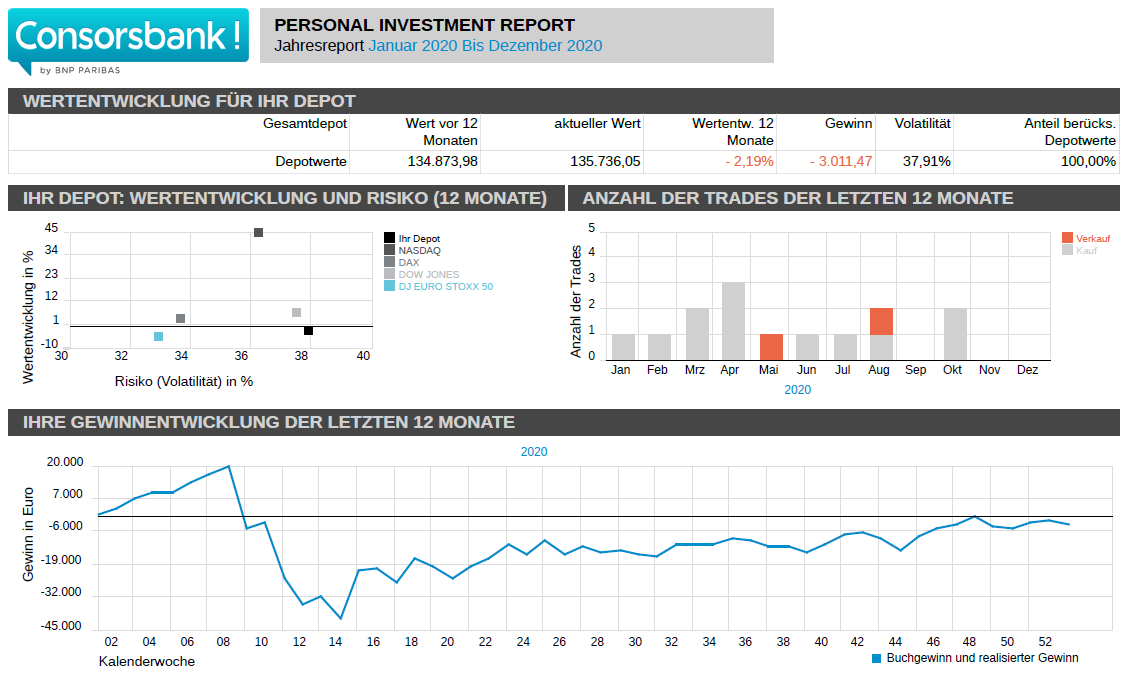Select the NASDAQ legend entry
This screenshot has width=1130, height=685.
[419, 251]
